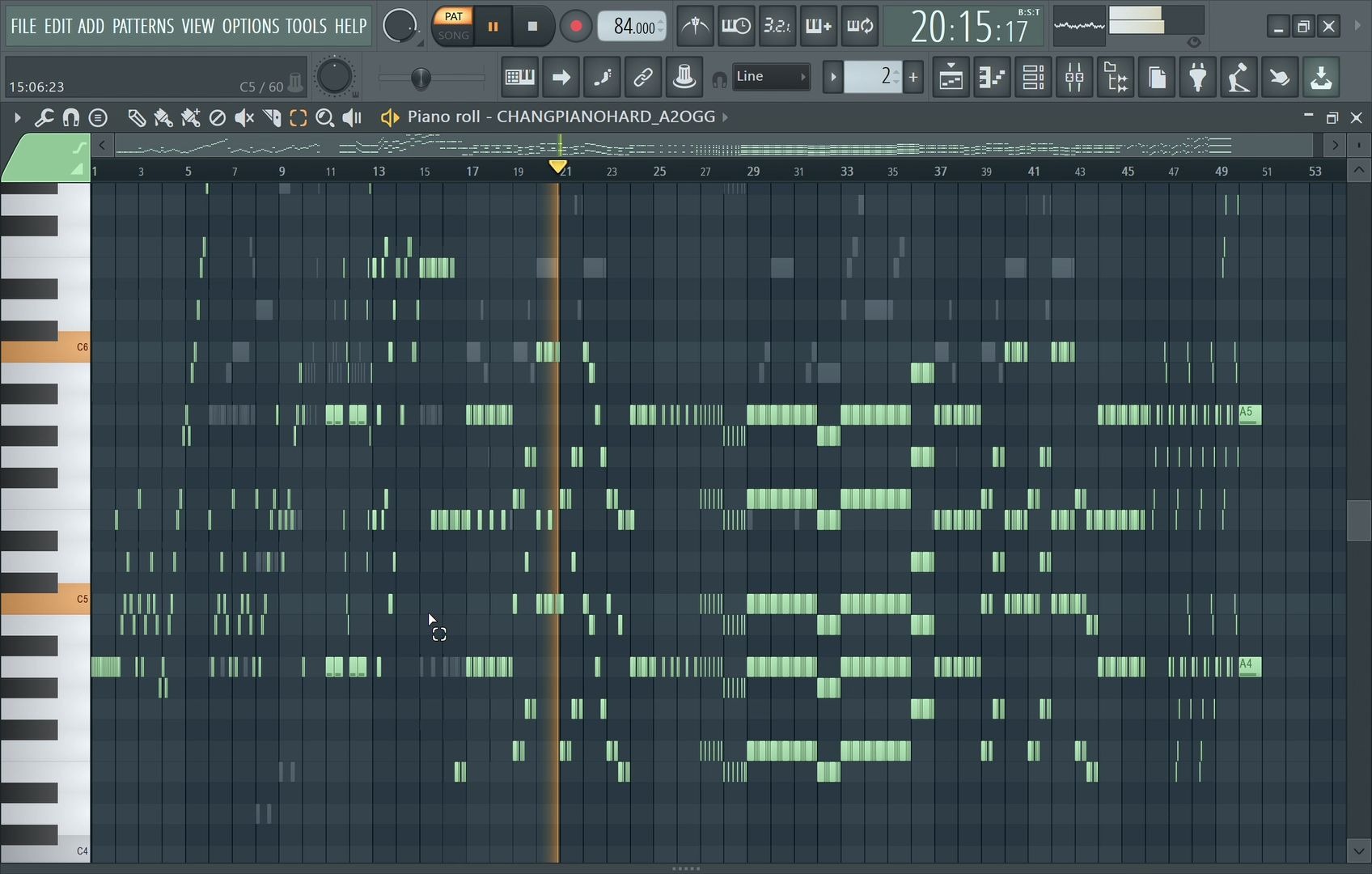Open the FILE menu
This screenshot has height=874, width=1372.
[23, 26]
